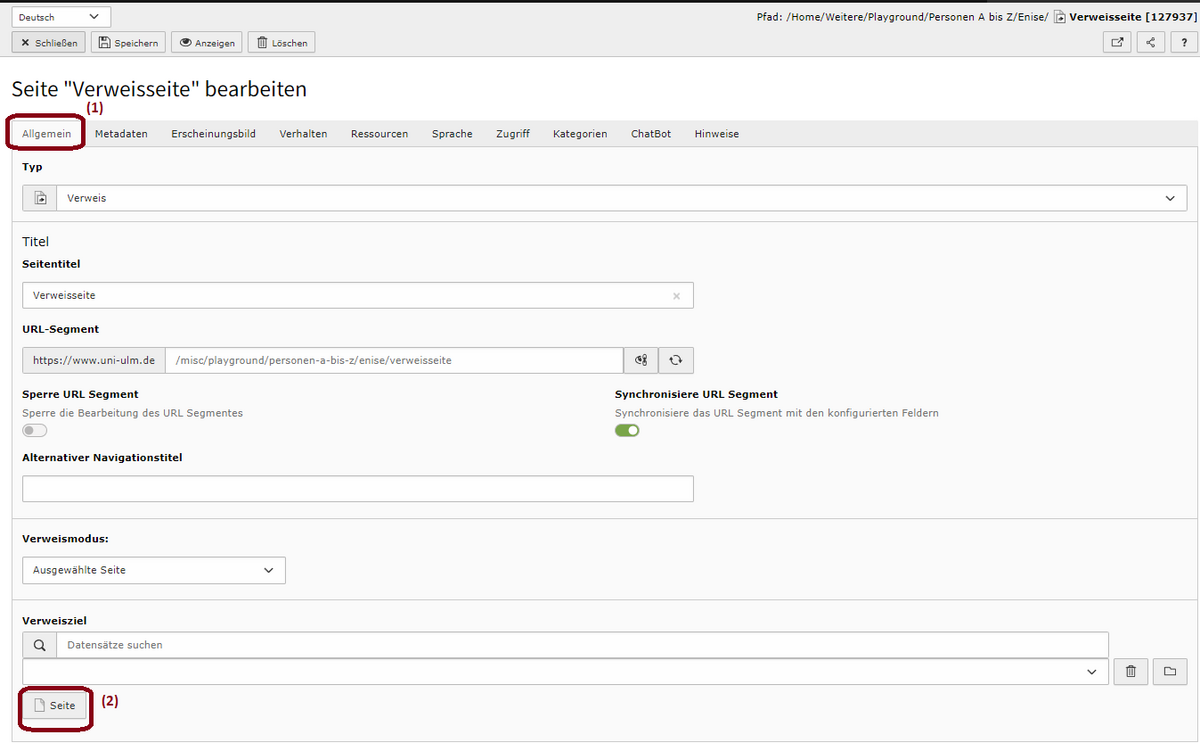Enable the Sperre URL Segment switch
This screenshot has height=743, width=1200.
tap(34, 430)
